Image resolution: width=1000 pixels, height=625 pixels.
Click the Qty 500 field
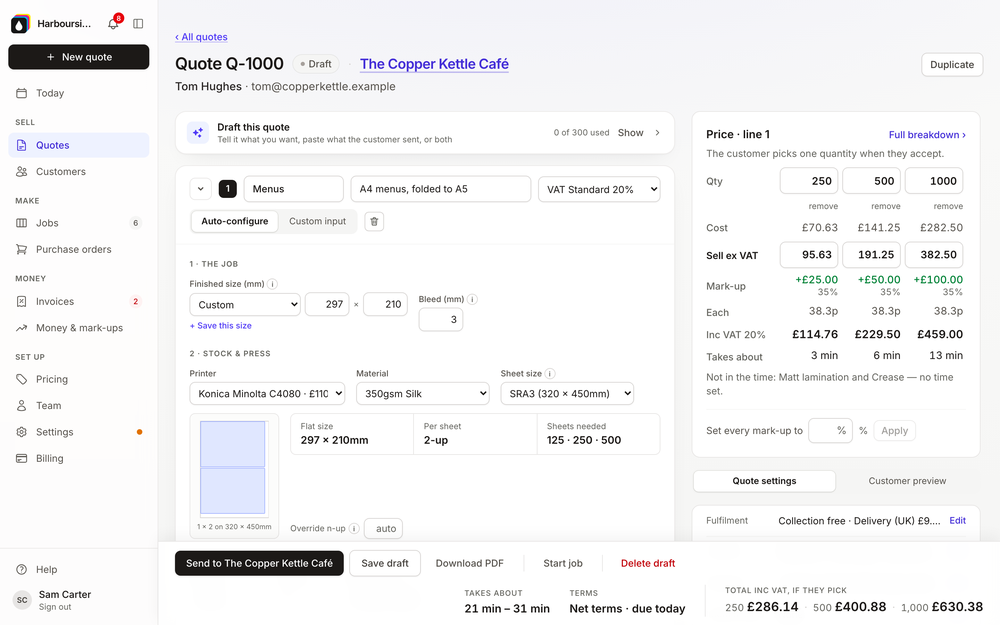coord(871,181)
